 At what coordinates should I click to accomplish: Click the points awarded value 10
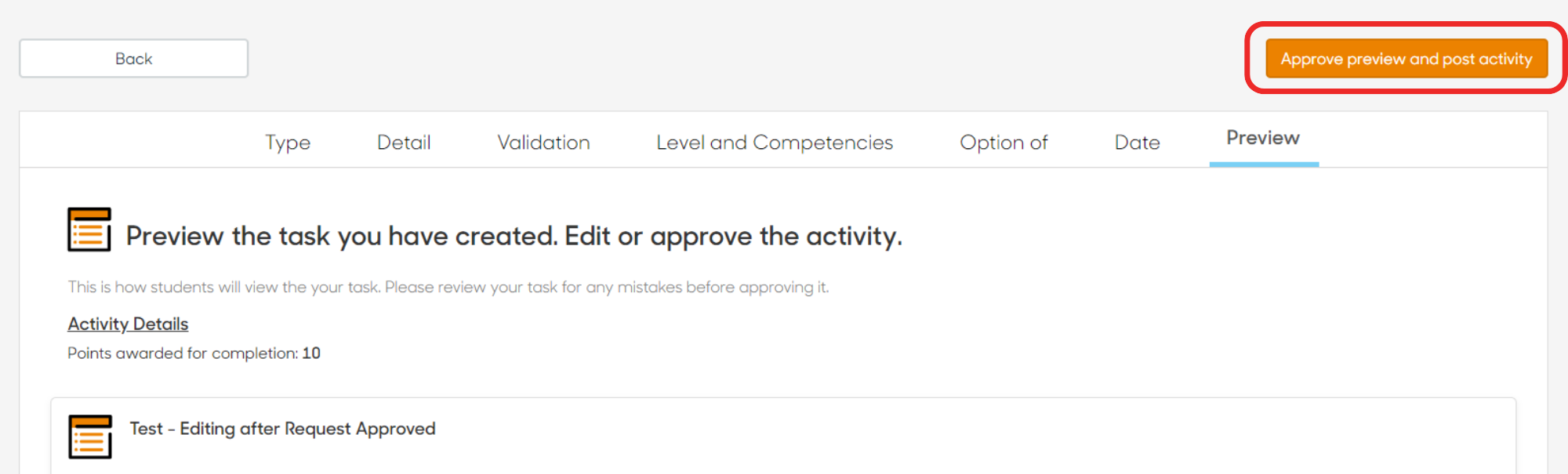(x=311, y=353)
